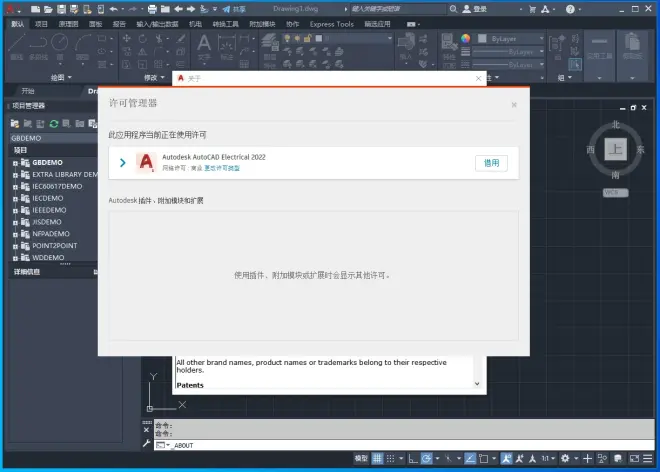Viewport: 660px width, 472px height.
Task: Click the Plot printer icon
Action: (x=152, y=9)
